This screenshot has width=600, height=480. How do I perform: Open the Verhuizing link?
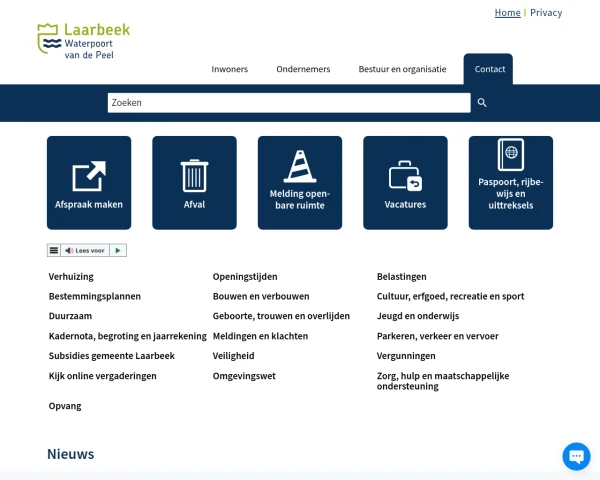point(71,277)
